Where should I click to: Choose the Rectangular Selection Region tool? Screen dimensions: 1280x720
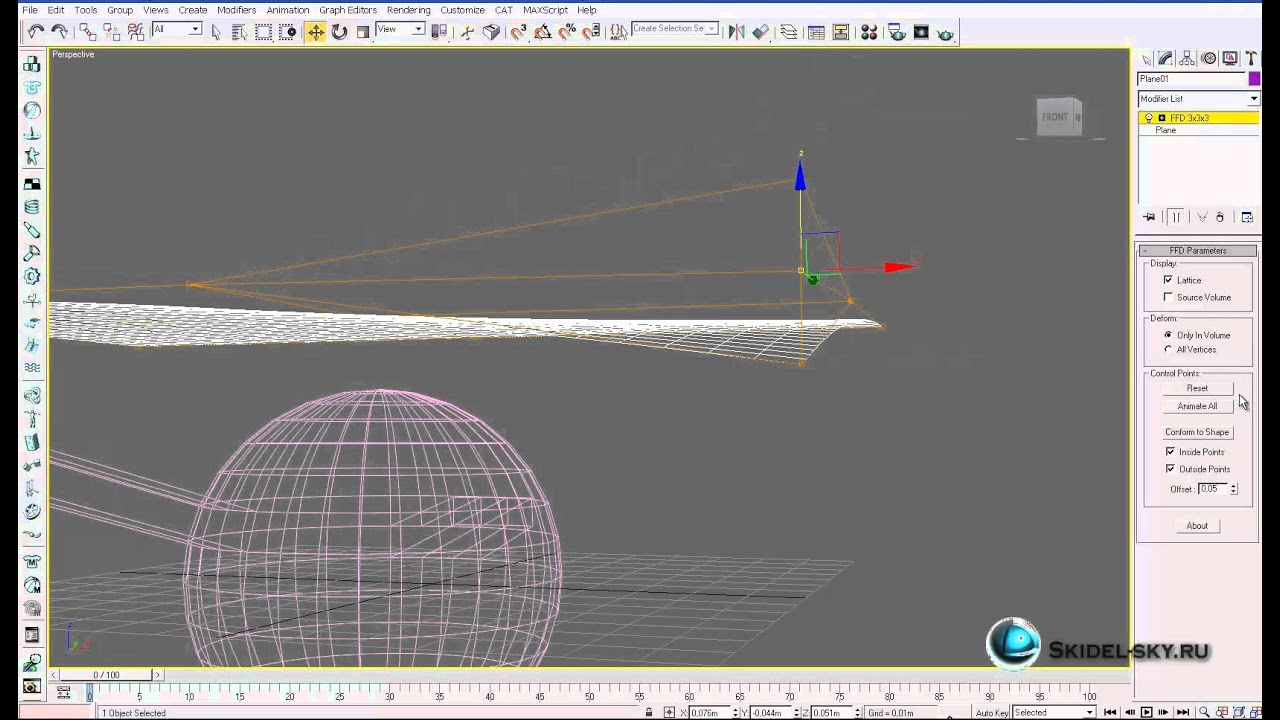click(264, 32)
